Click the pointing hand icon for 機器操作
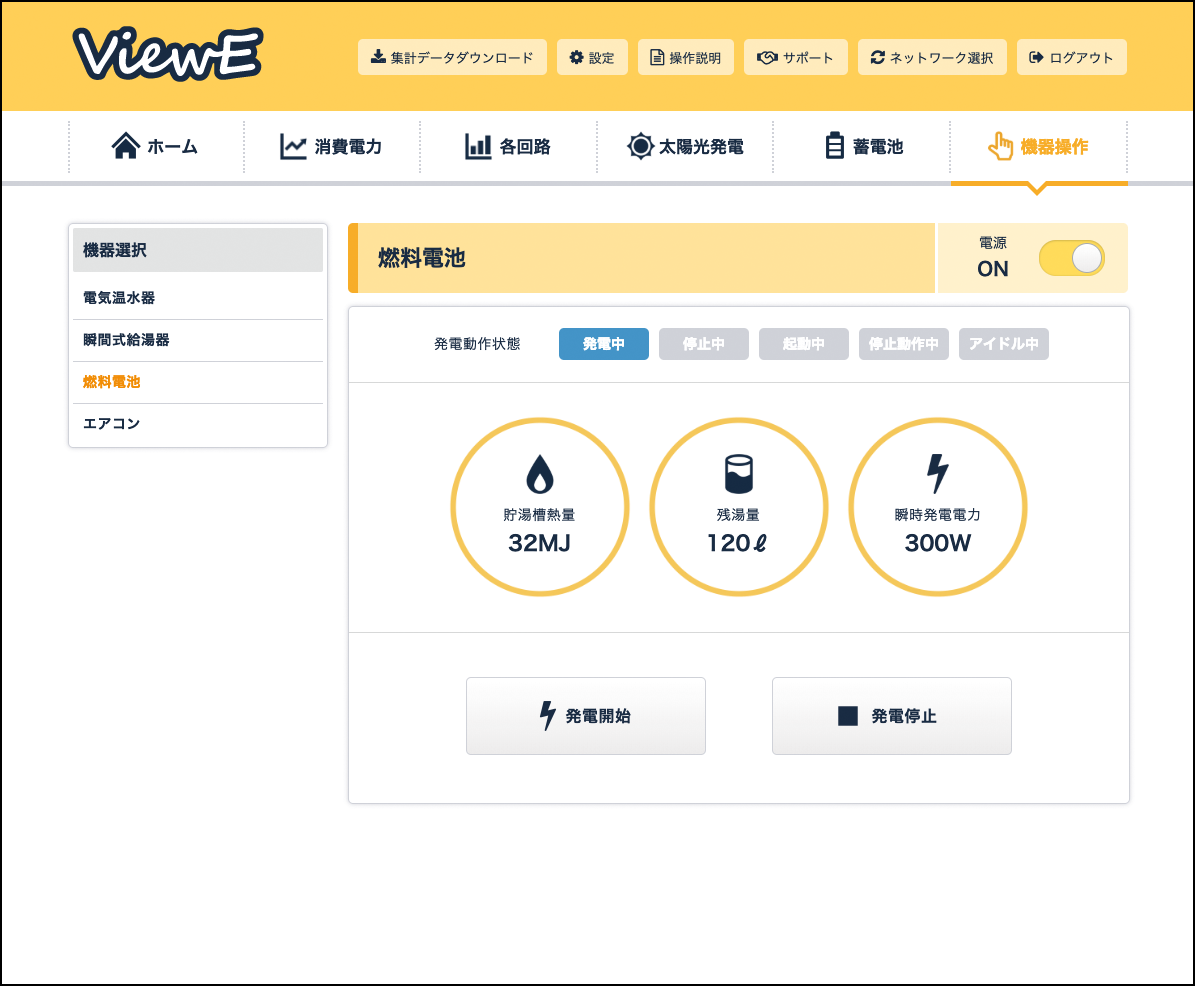The height and width of the screenshot is (986, 1195). click(x=1001, y=146)
